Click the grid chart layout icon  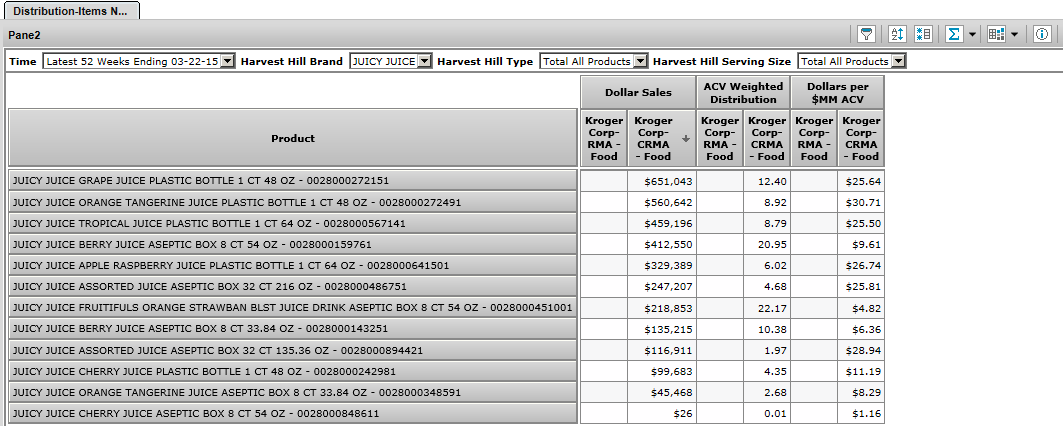(x=996, y=34)
